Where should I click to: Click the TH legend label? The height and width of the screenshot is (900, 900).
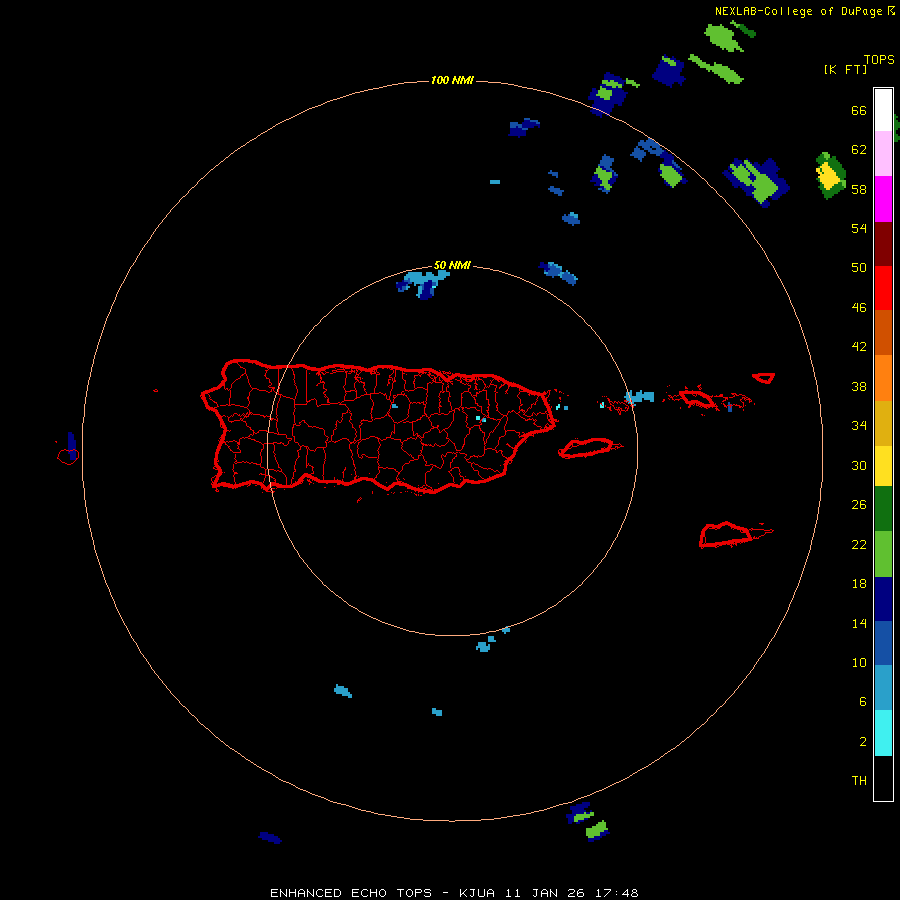[x=859, y=781]
